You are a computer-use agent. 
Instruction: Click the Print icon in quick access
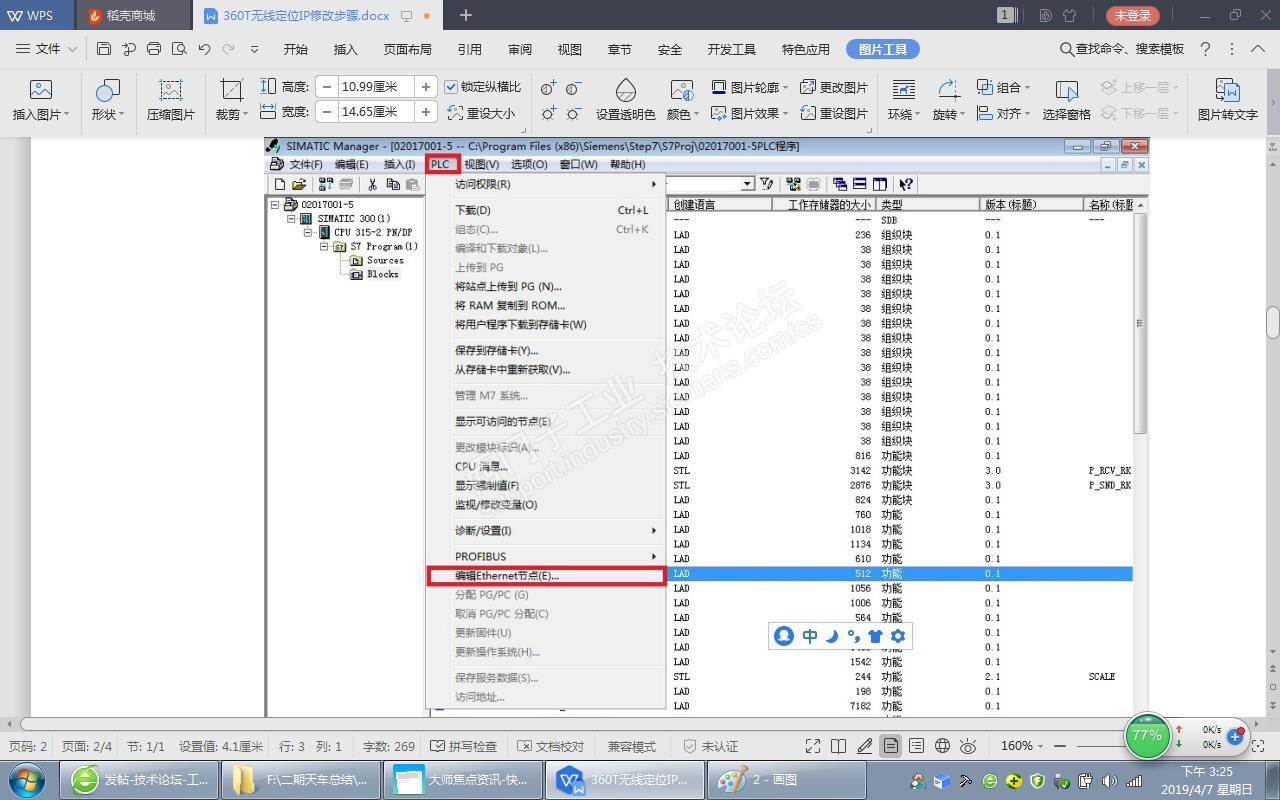(x=154, y=49)
